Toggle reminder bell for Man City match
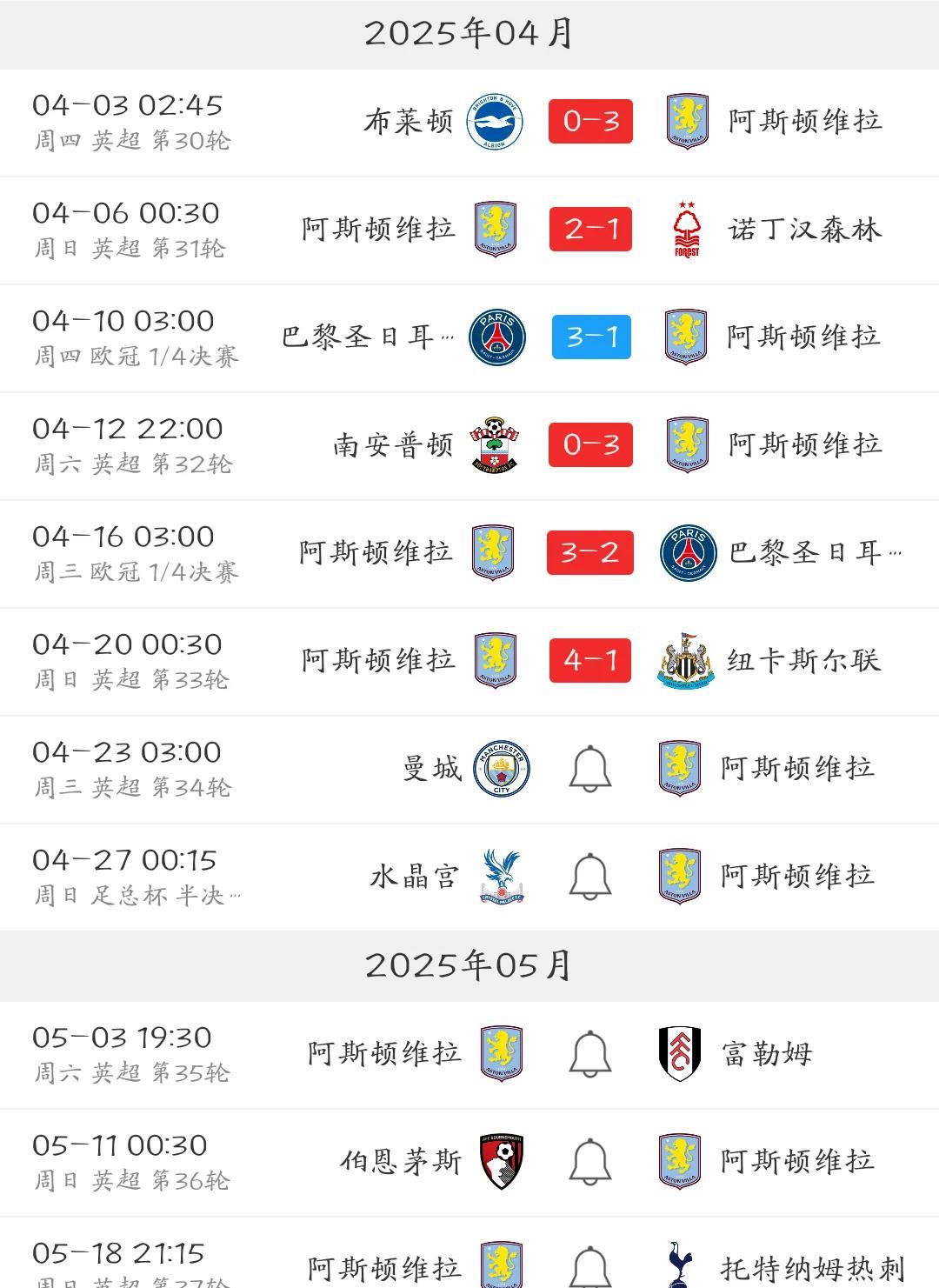 [590, 769]
